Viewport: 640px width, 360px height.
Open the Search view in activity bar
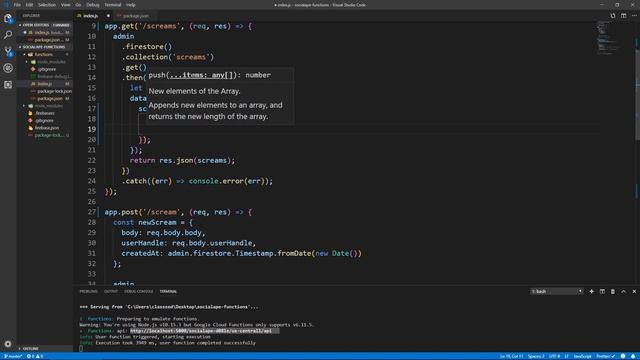pos(8,35)
